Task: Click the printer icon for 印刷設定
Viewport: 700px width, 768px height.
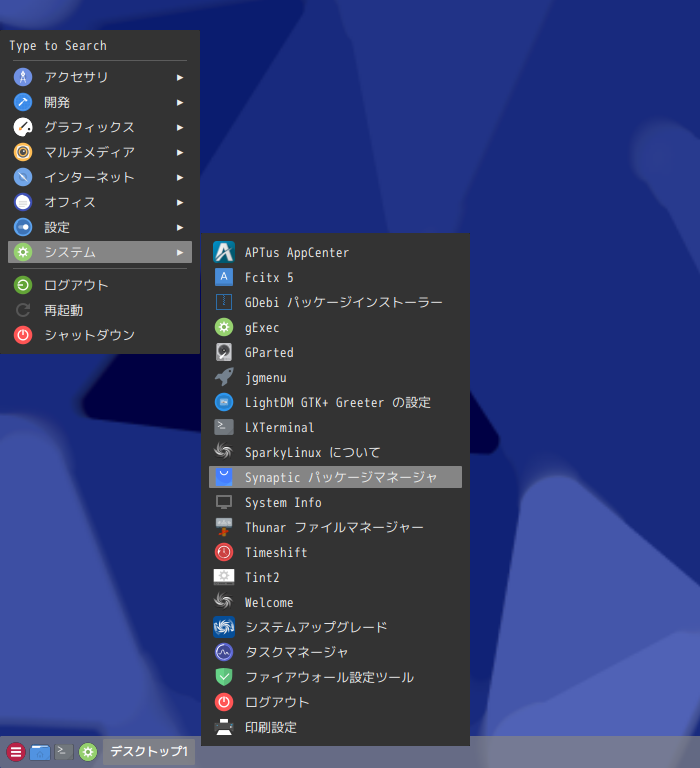Action: click(x=224, y=727)
